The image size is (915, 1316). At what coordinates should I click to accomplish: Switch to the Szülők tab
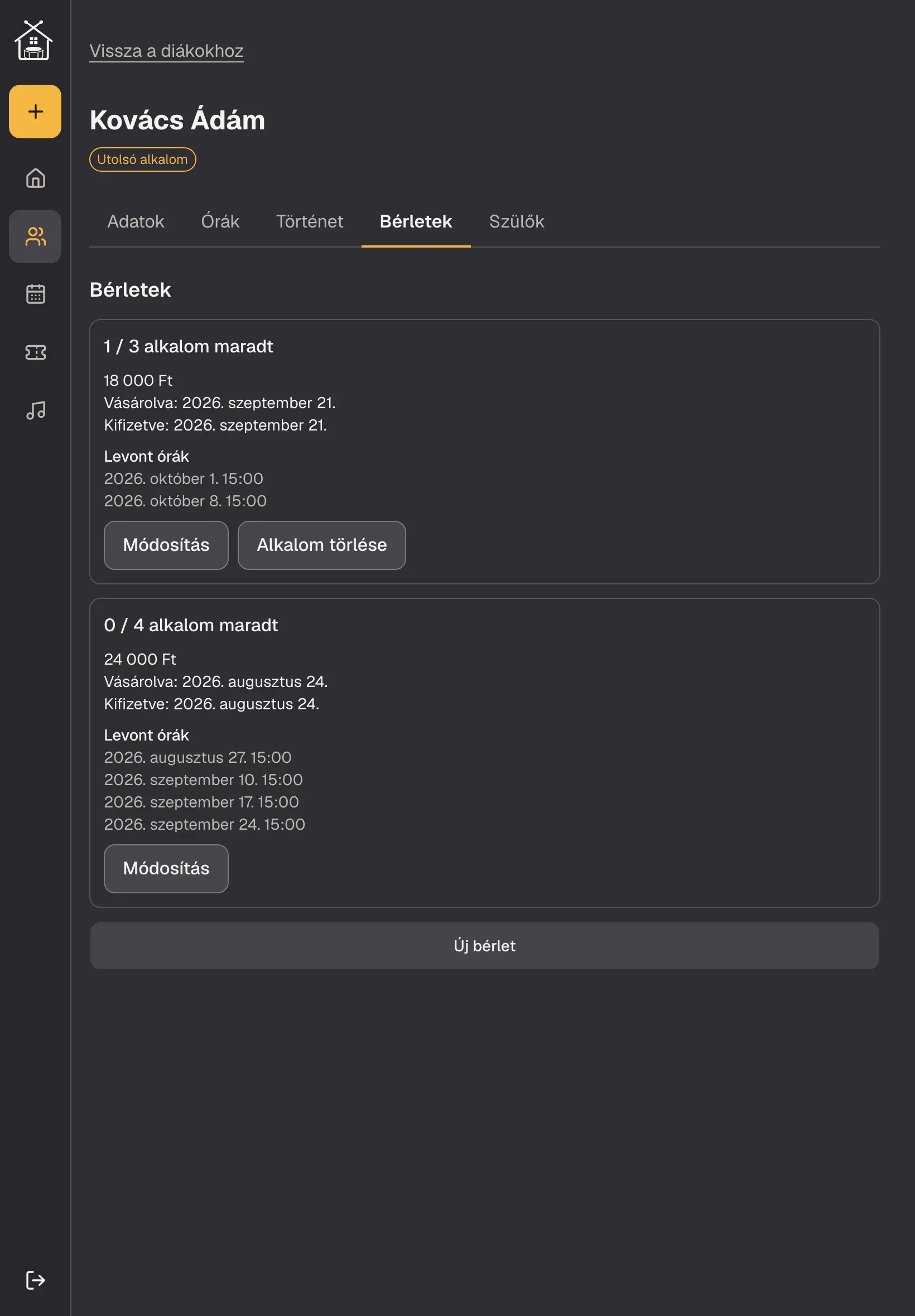[x=517, y=221]
